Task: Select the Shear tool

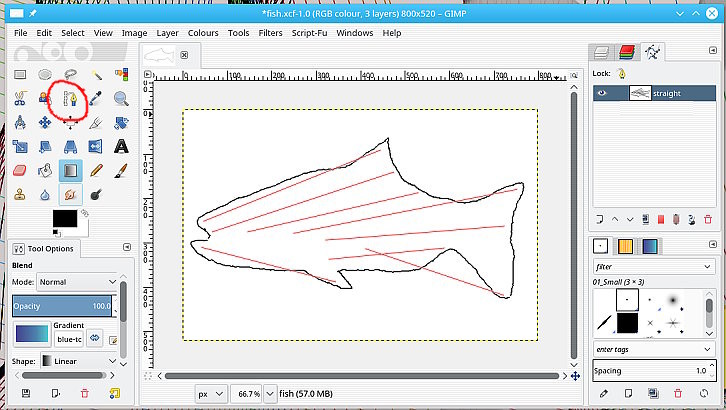Action: point(45,147)
